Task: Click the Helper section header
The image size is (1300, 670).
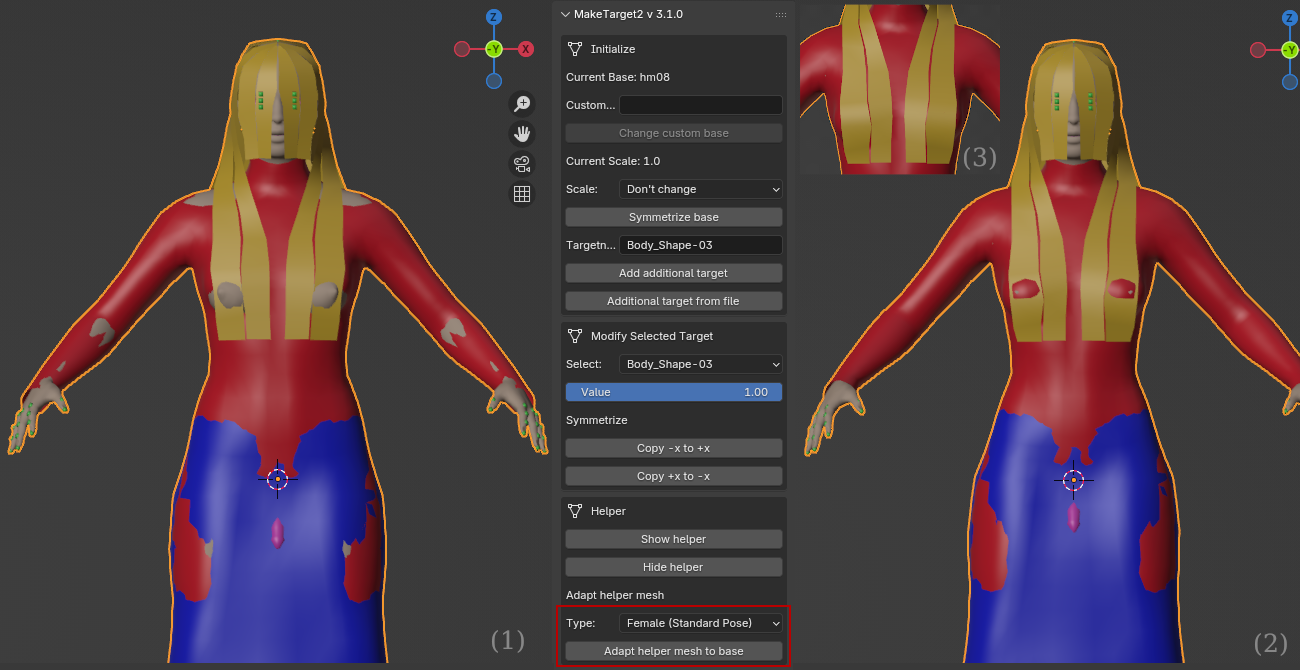Action: (607, 511)
